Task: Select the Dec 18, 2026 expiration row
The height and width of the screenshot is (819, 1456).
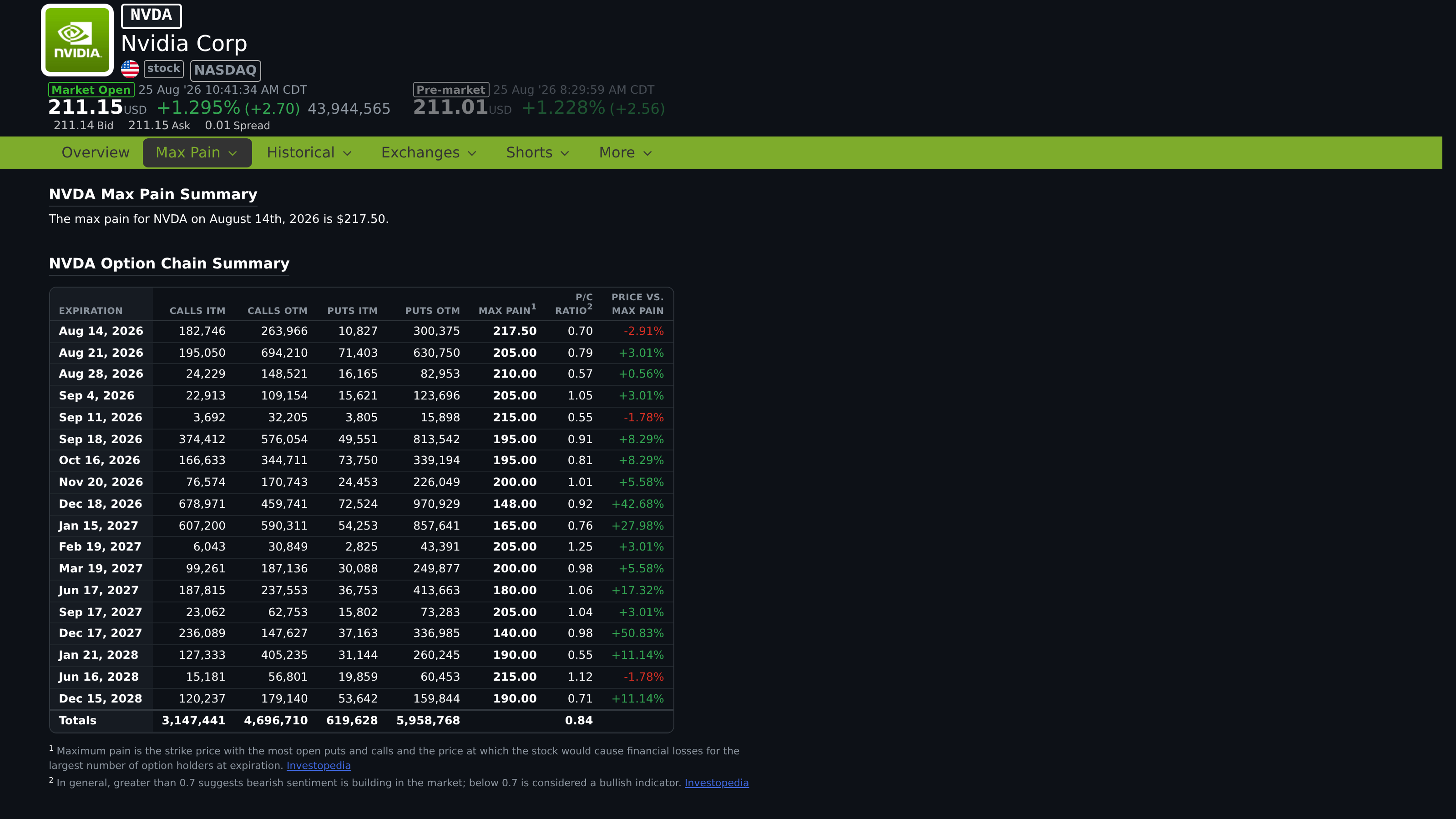Action: (361, 504)
